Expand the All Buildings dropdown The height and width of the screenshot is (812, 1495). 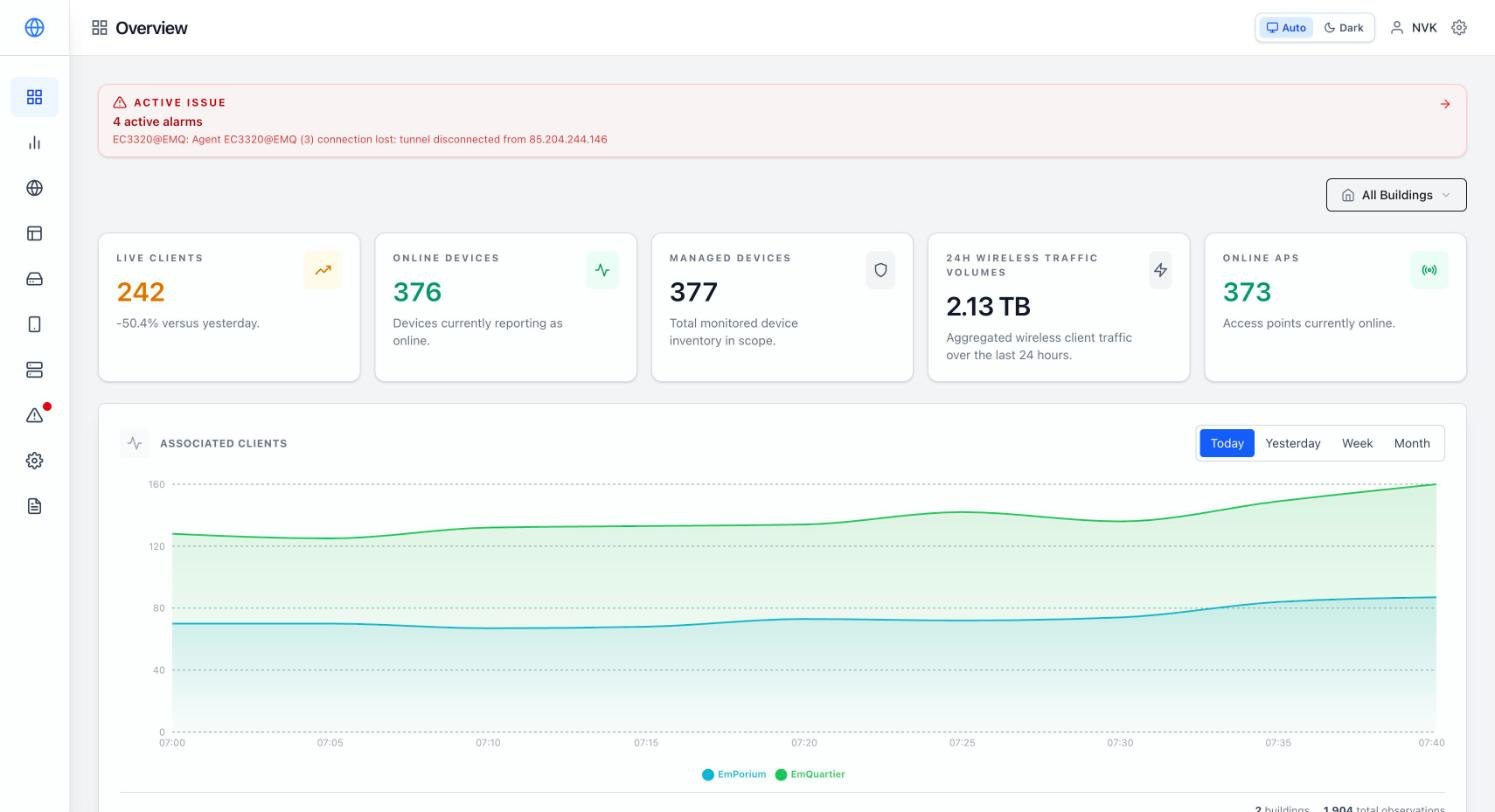pos(1396,195)
